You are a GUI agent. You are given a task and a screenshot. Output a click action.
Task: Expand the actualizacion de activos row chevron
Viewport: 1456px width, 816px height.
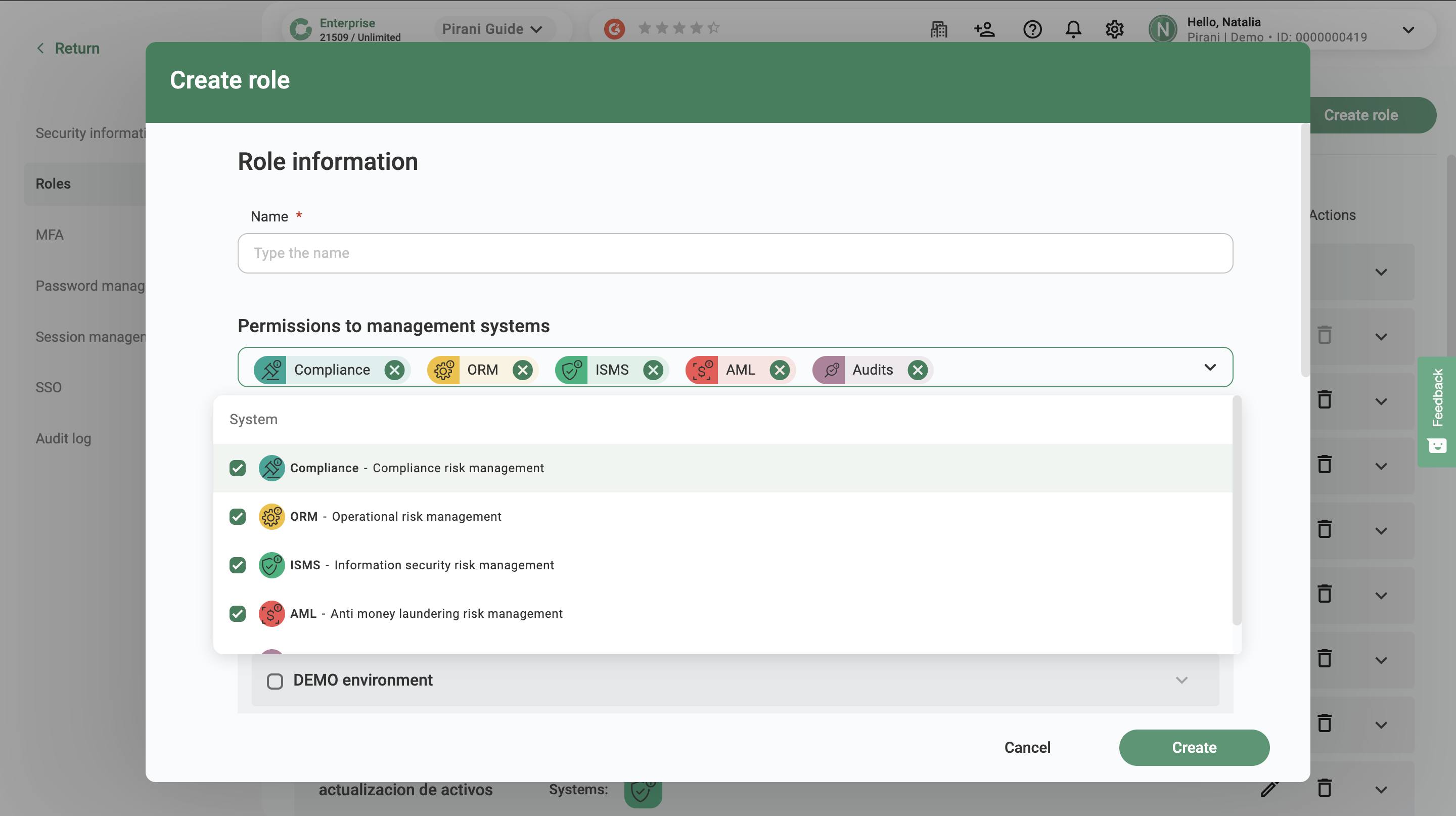(1381, 789)
